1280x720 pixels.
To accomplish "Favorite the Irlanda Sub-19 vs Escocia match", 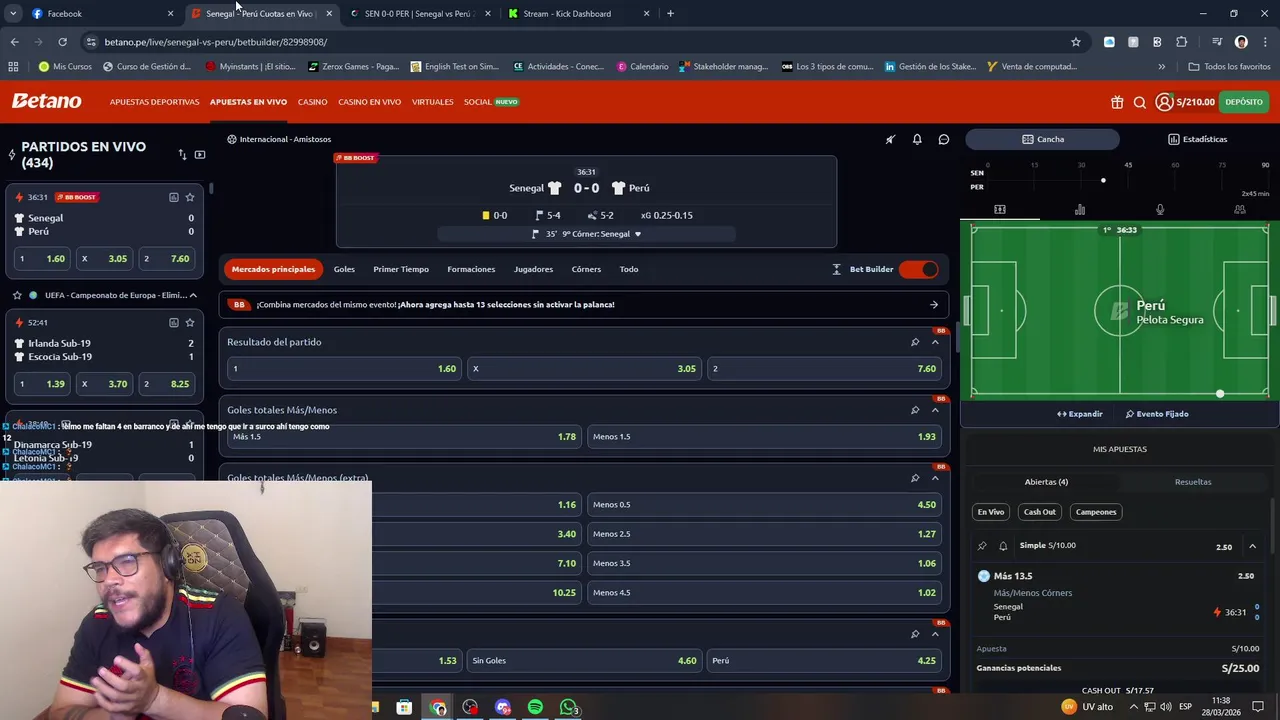I will [190, 322].
